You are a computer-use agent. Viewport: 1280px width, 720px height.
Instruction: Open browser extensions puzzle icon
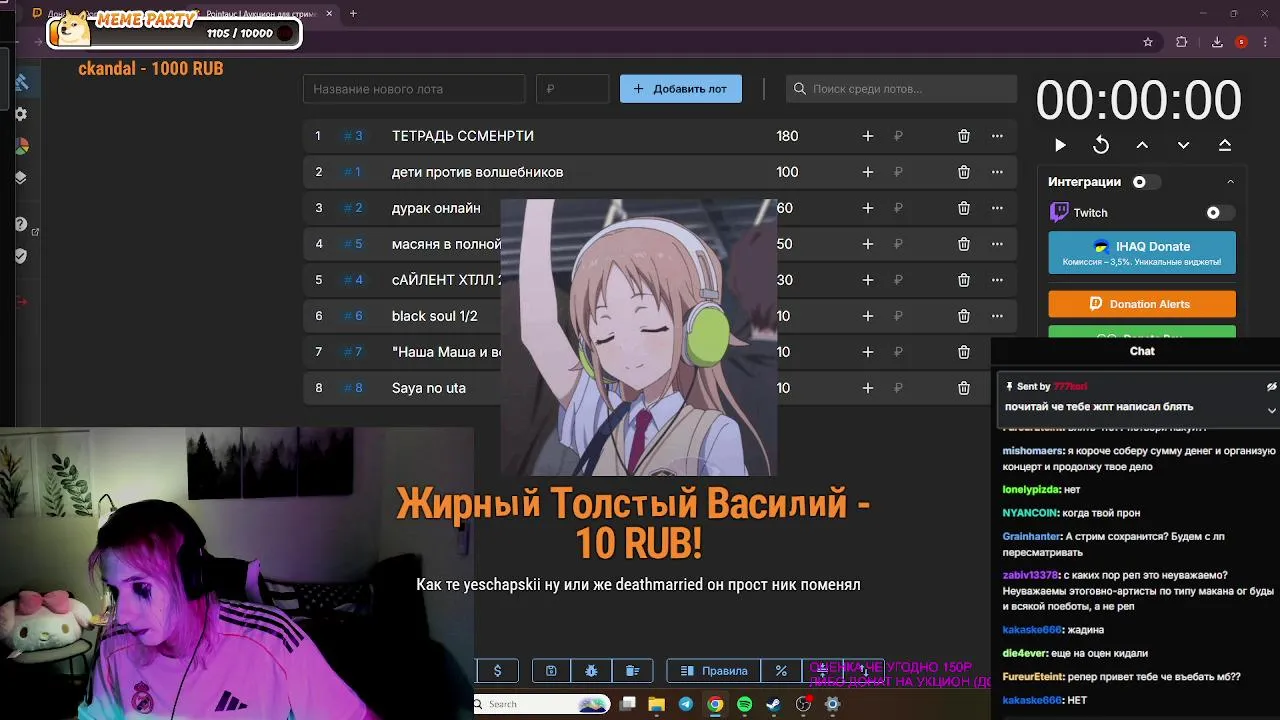tap(1182, 42)
